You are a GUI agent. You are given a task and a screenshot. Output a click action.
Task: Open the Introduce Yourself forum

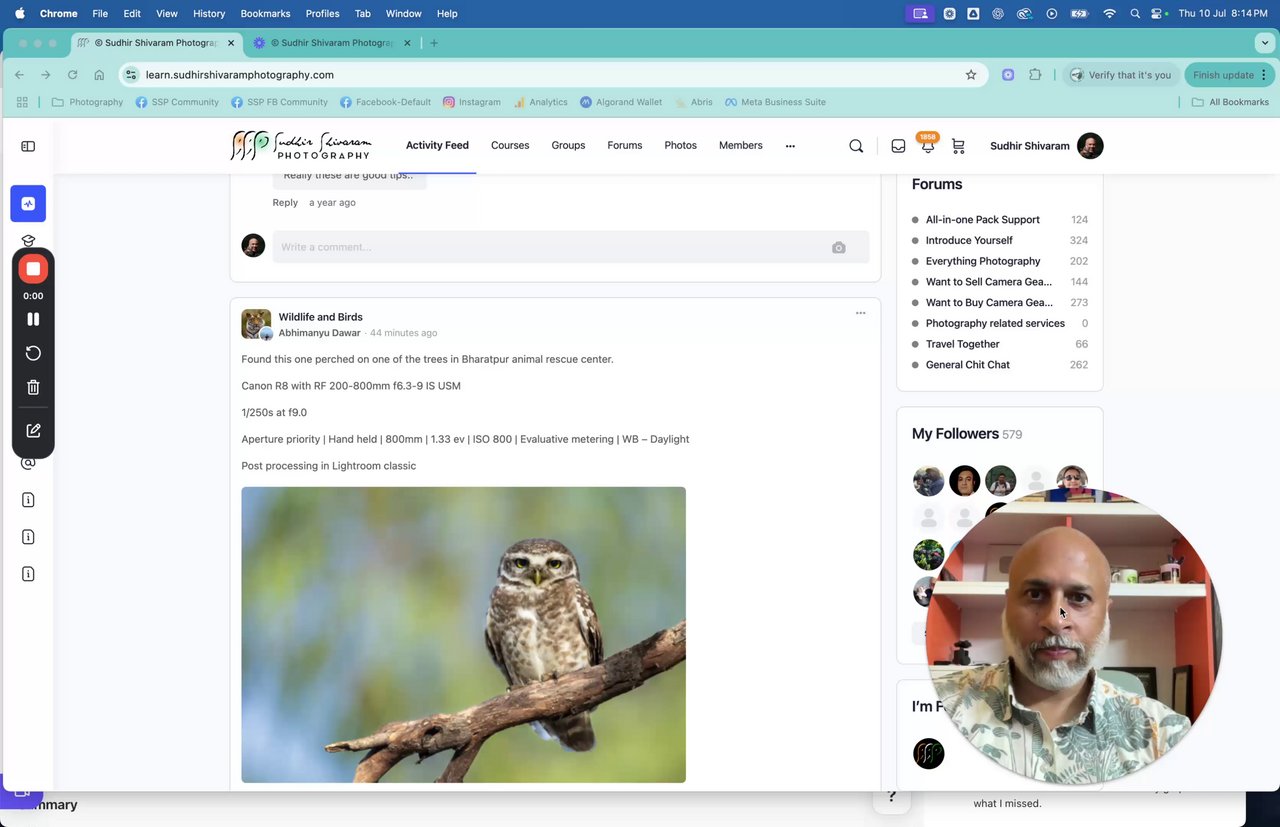pyautogui.click(x=969, y=241)
